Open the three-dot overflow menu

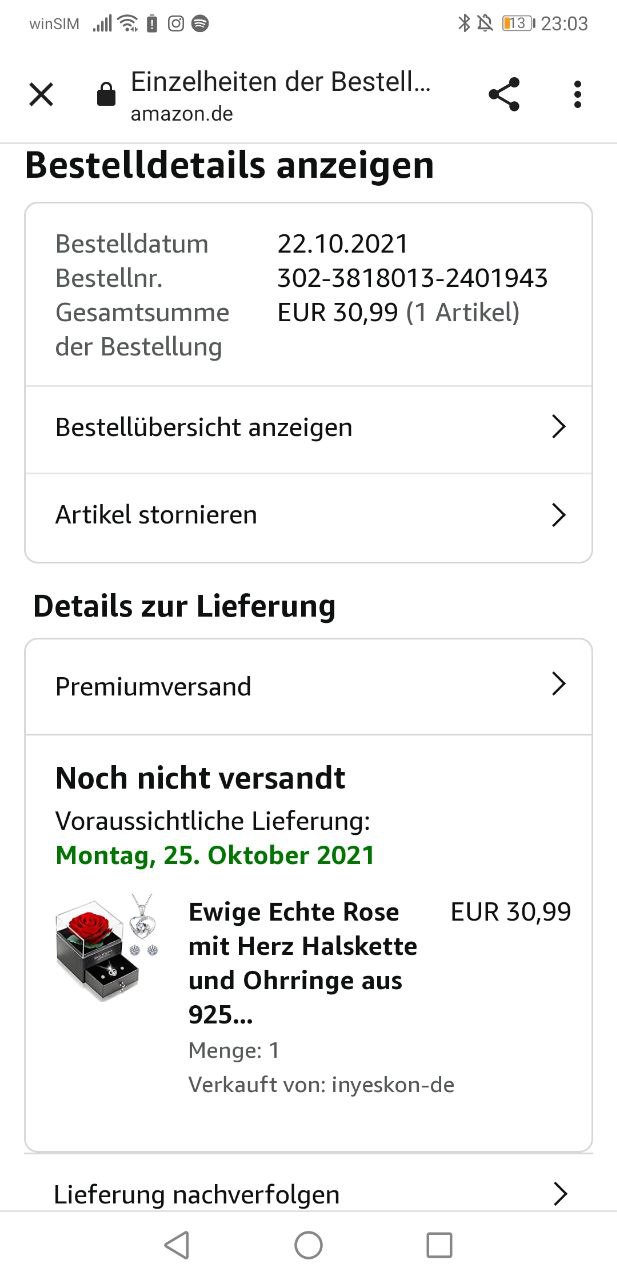coord(577,95)
